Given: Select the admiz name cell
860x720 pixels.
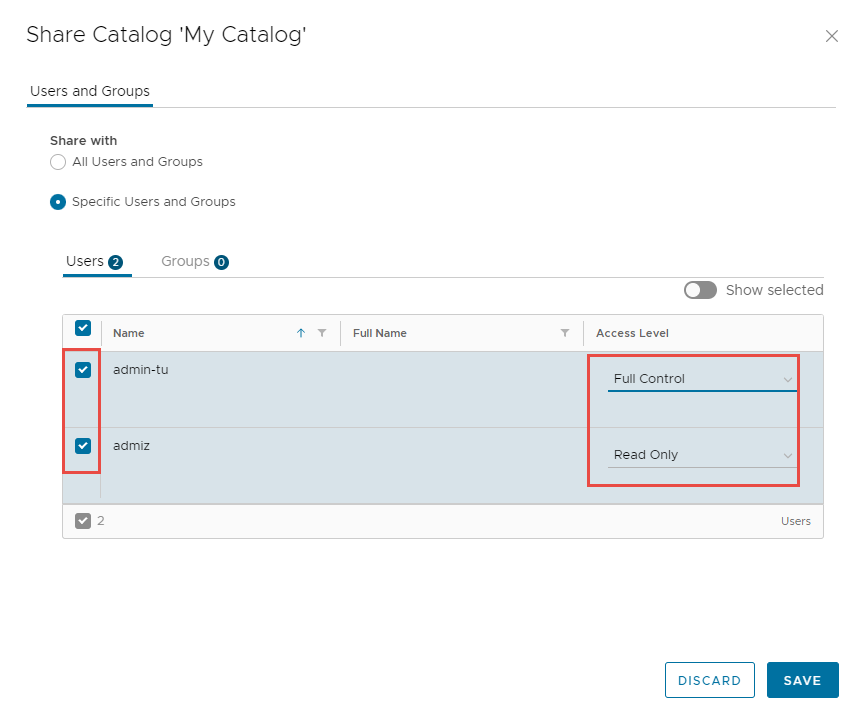Looking at the screenshot, I should (131, 445).
